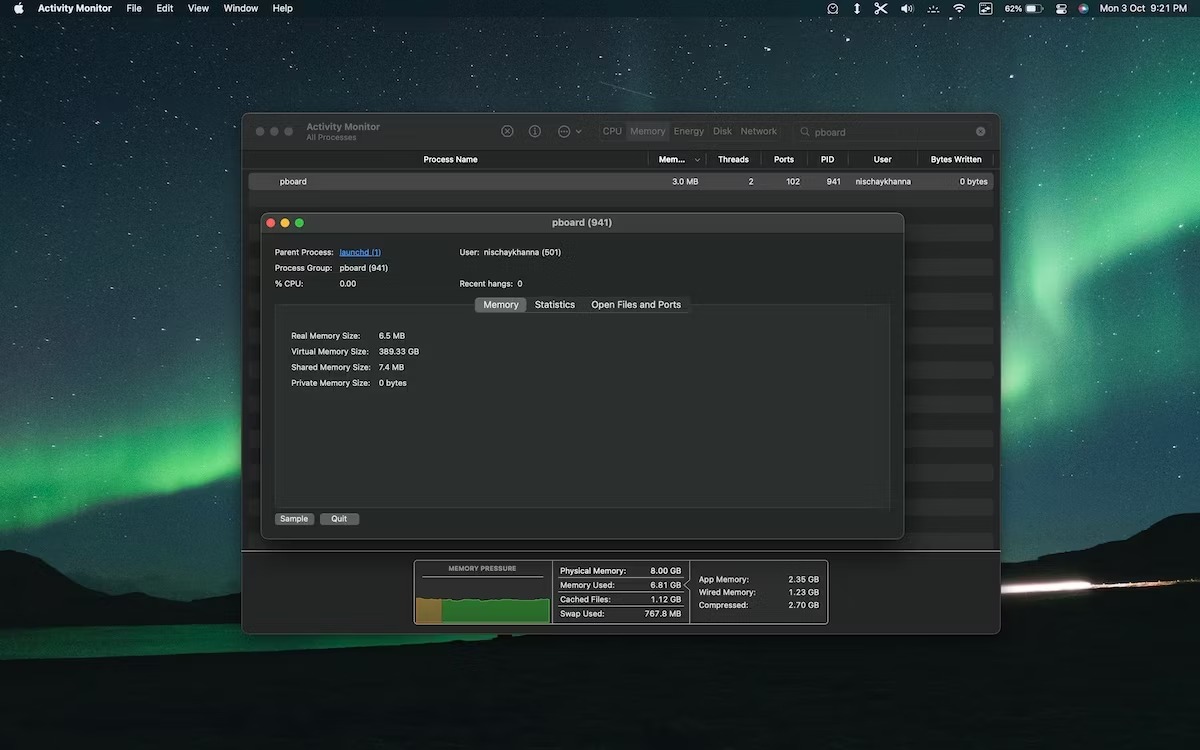Activate Siri from the menu bar

[x=1084, y=8]
